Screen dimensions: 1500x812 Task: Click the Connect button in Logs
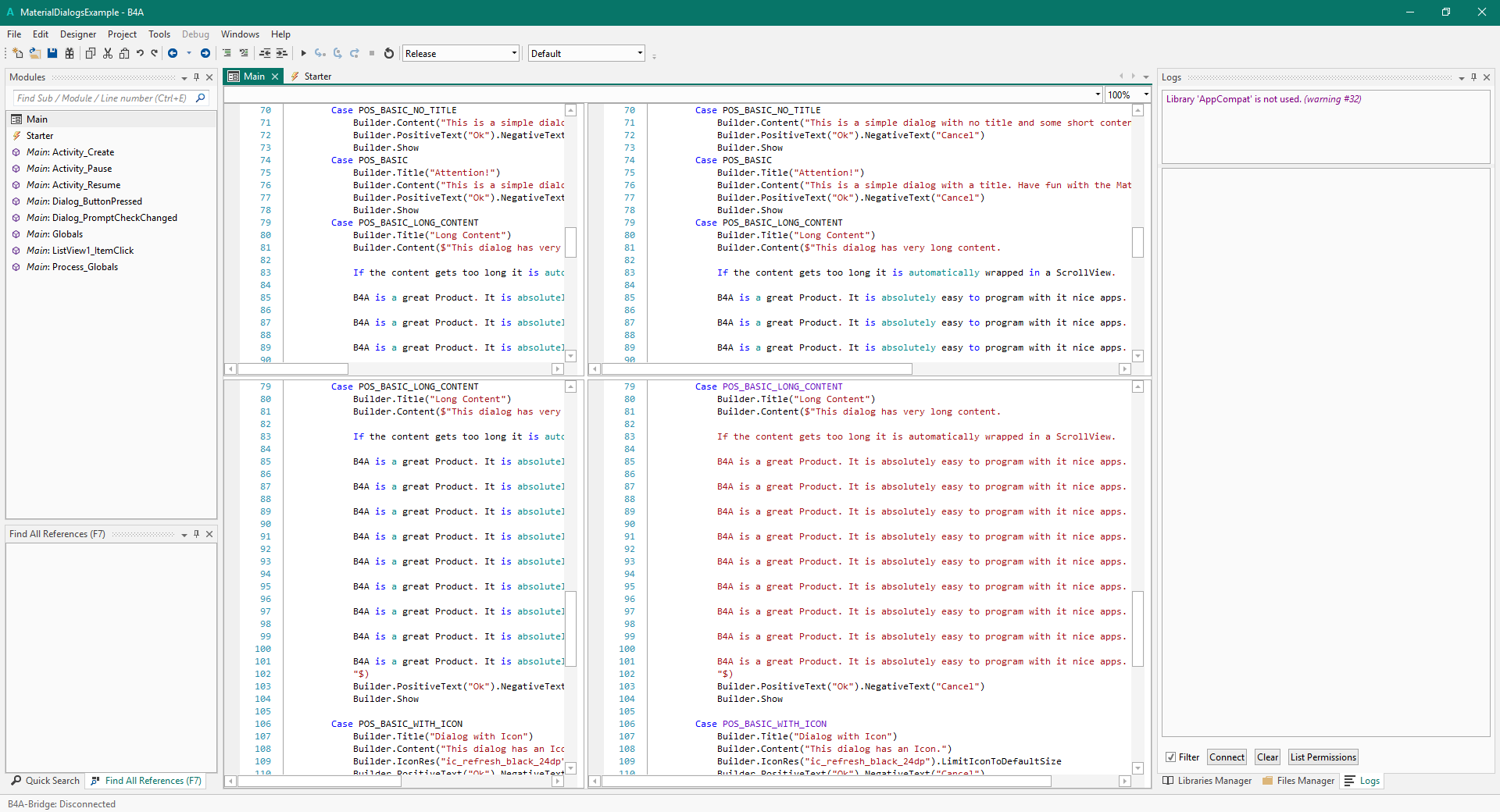tap(1227, 757)
